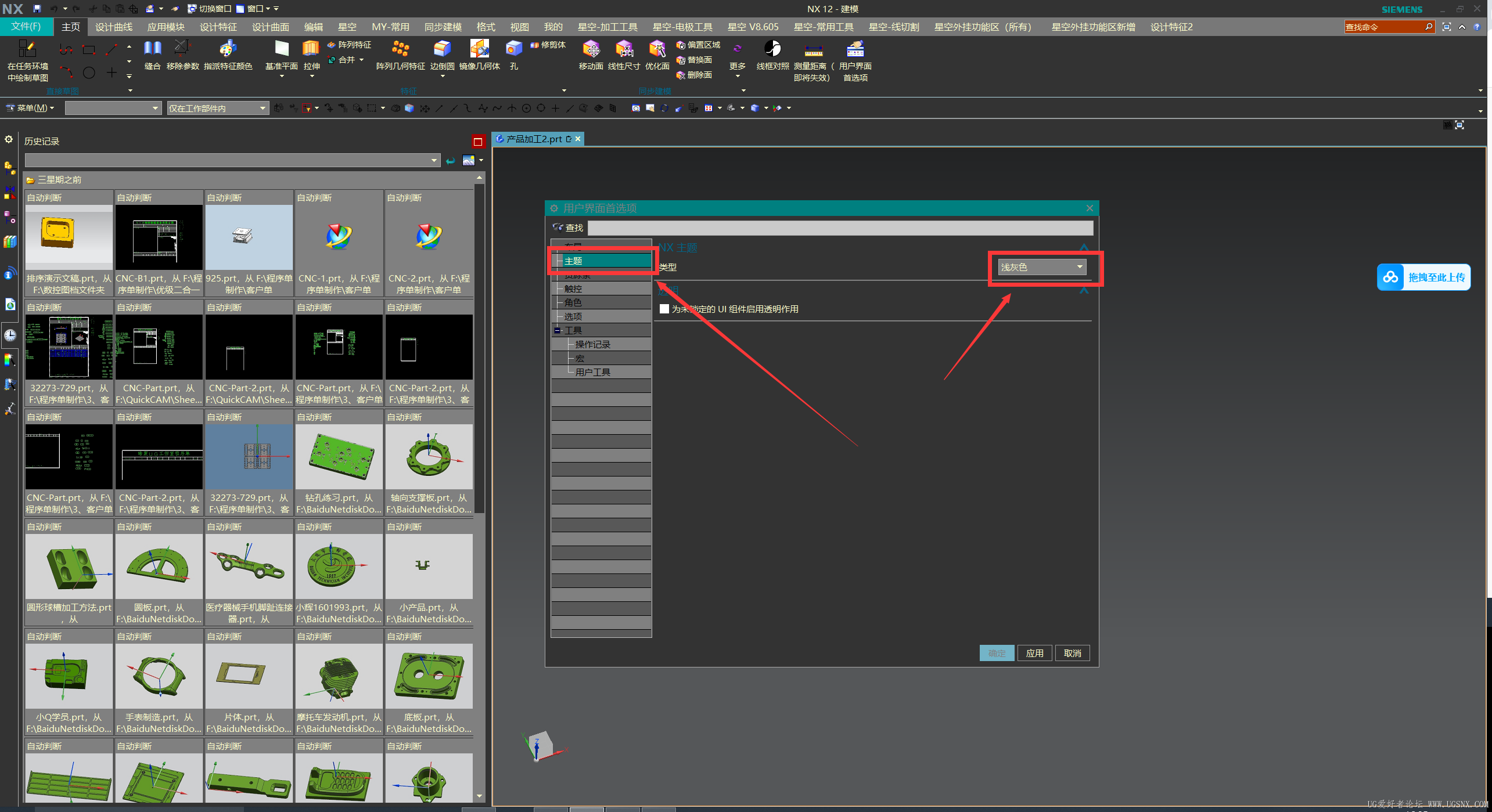1492x812 pixels.
Task: Collapse the 工具 tree node
Action: click(x=558, y=330)
